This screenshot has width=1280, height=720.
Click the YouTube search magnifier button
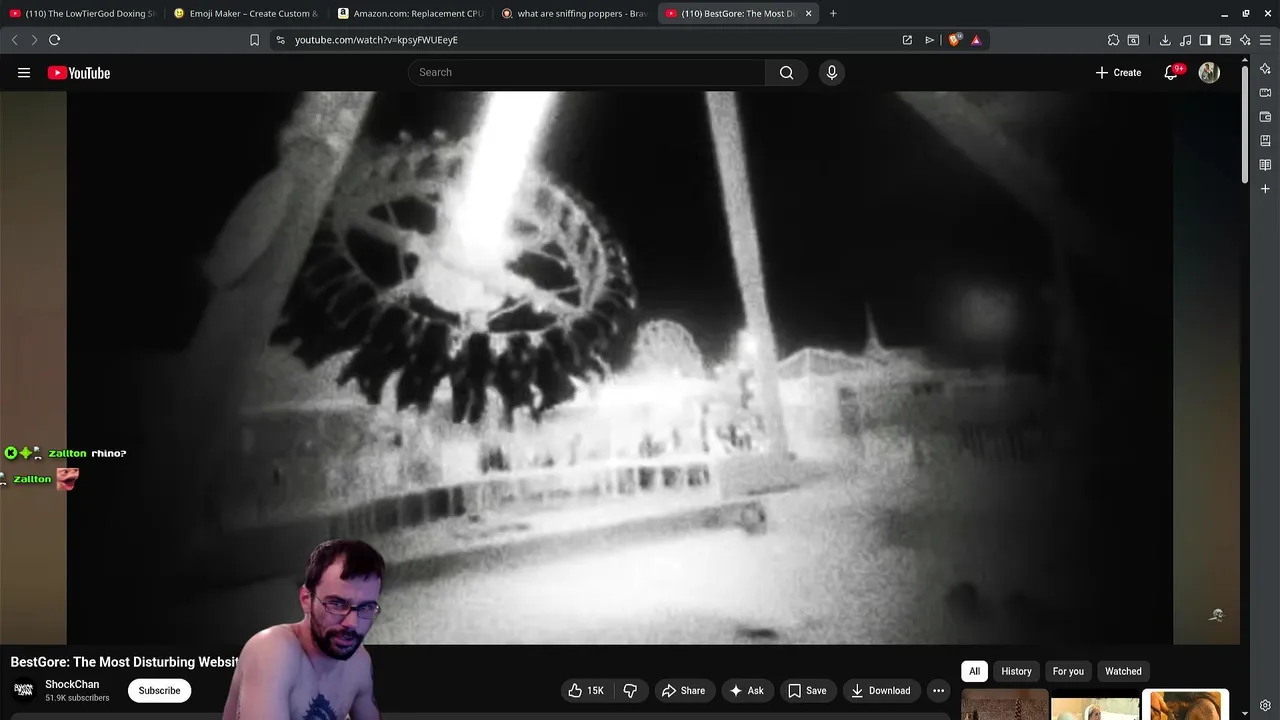787,73
